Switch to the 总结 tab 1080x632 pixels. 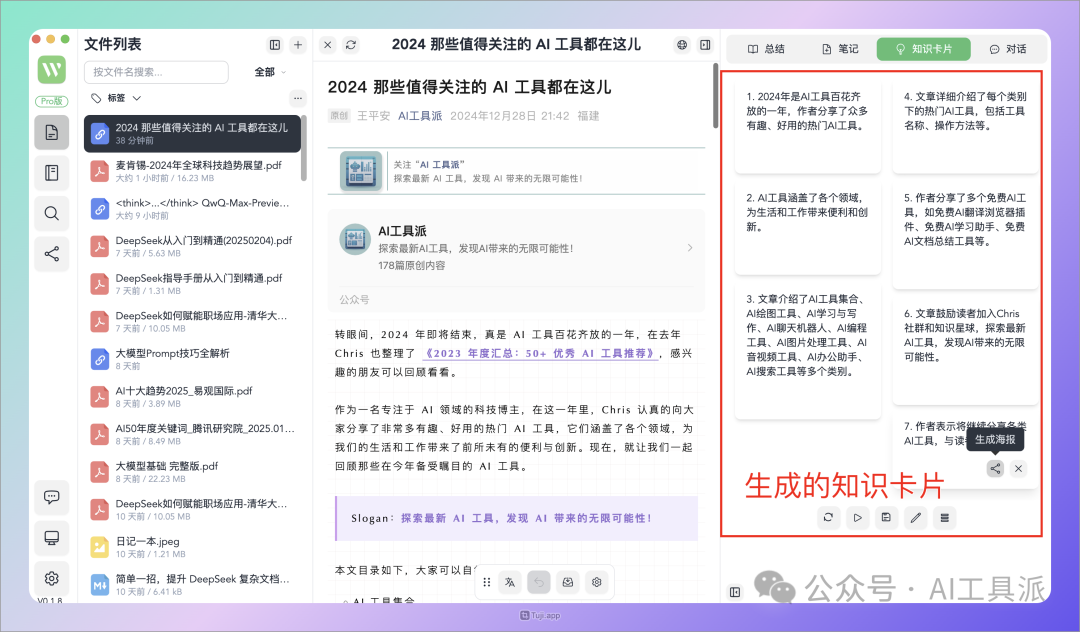[x=766, y=49]
